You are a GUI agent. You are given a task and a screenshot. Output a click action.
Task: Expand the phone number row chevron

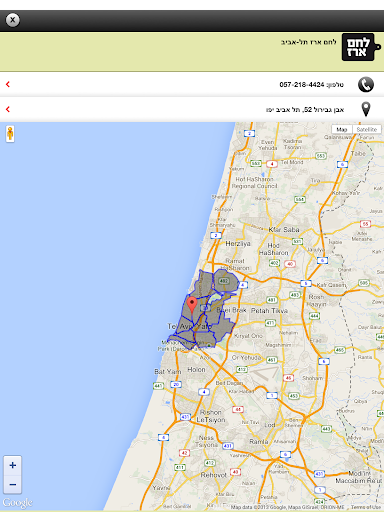pyautogui.click(x=8, y=84)
